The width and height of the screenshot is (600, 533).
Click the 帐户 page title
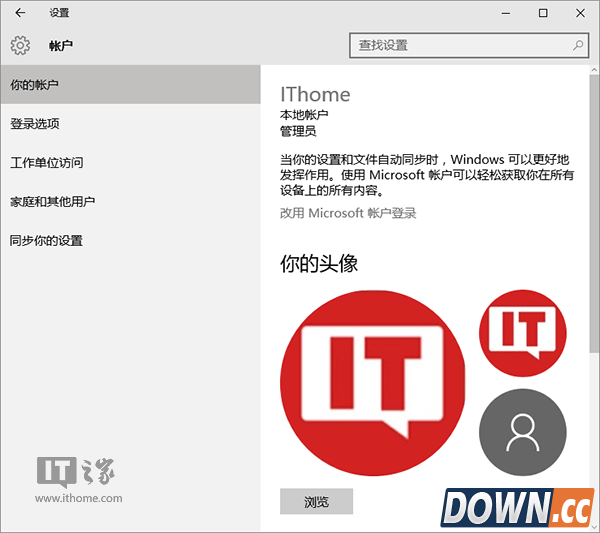[x=60, y=46]
